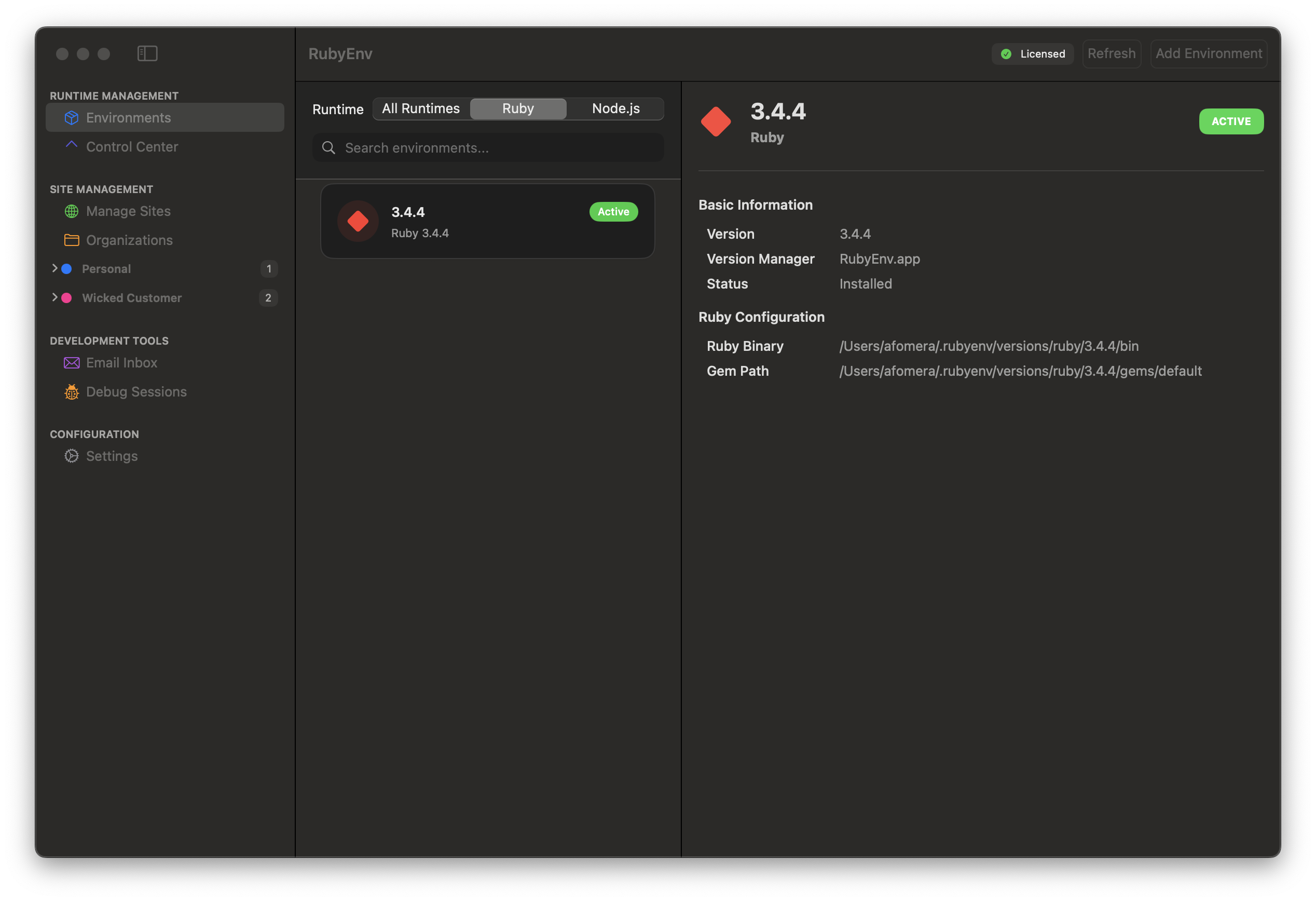Click the Wicked Customer label
The image size is (1316, 901).
132,298
